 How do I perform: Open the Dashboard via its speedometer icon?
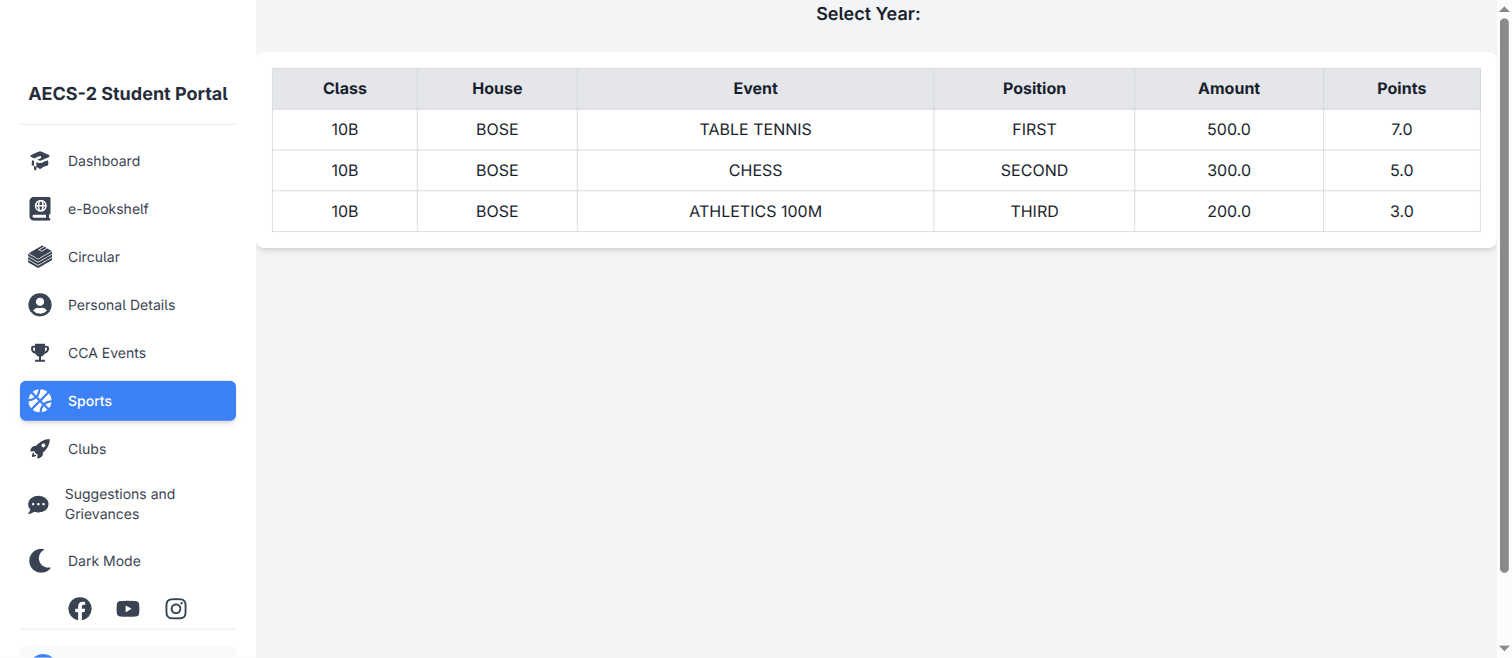[x=39, y=160]
